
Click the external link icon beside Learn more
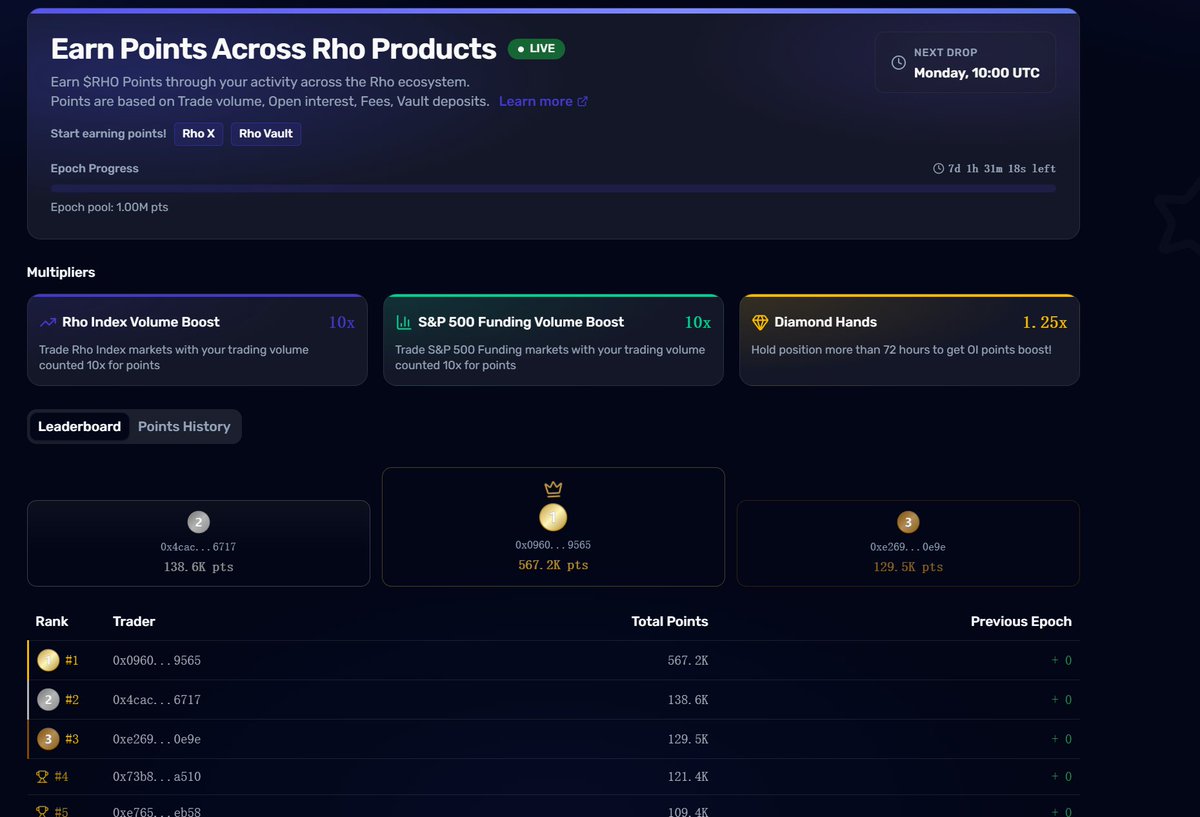pos(583,101)
